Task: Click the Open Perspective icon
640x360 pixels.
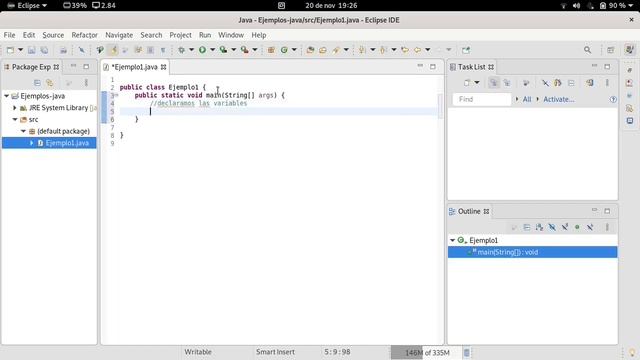Action: (611, 50)
